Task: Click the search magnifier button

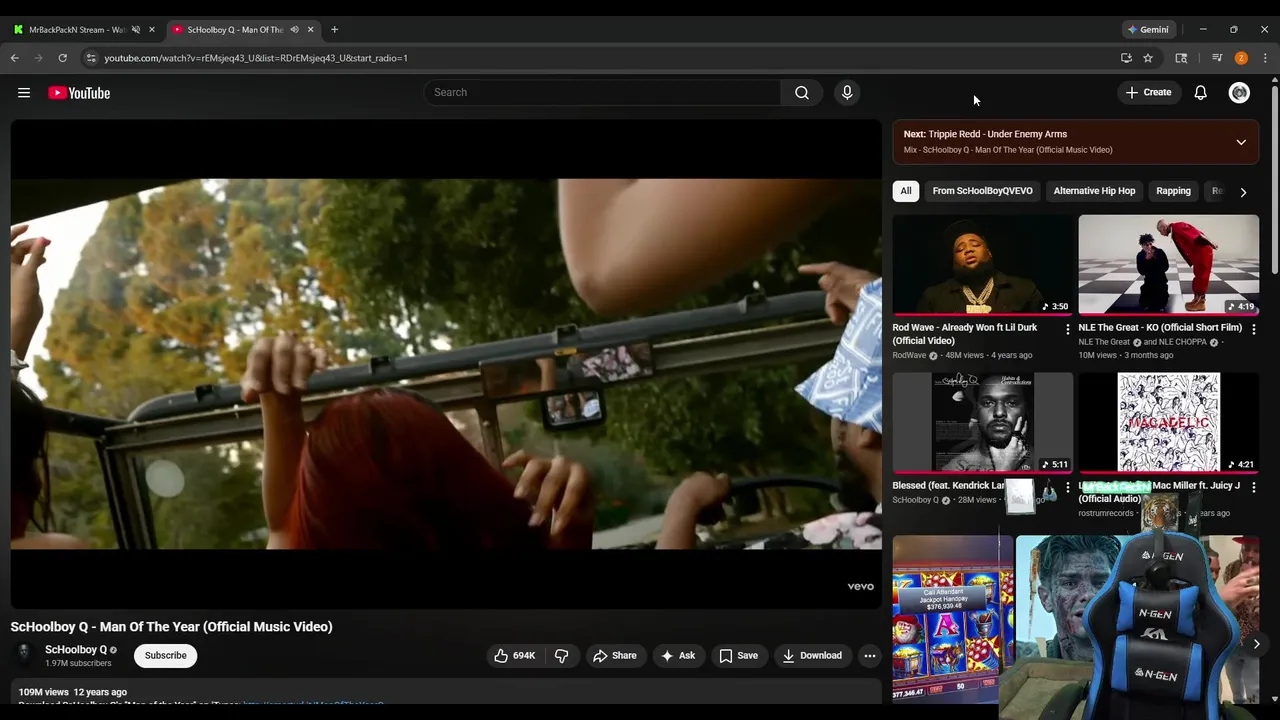Action: 802,93
